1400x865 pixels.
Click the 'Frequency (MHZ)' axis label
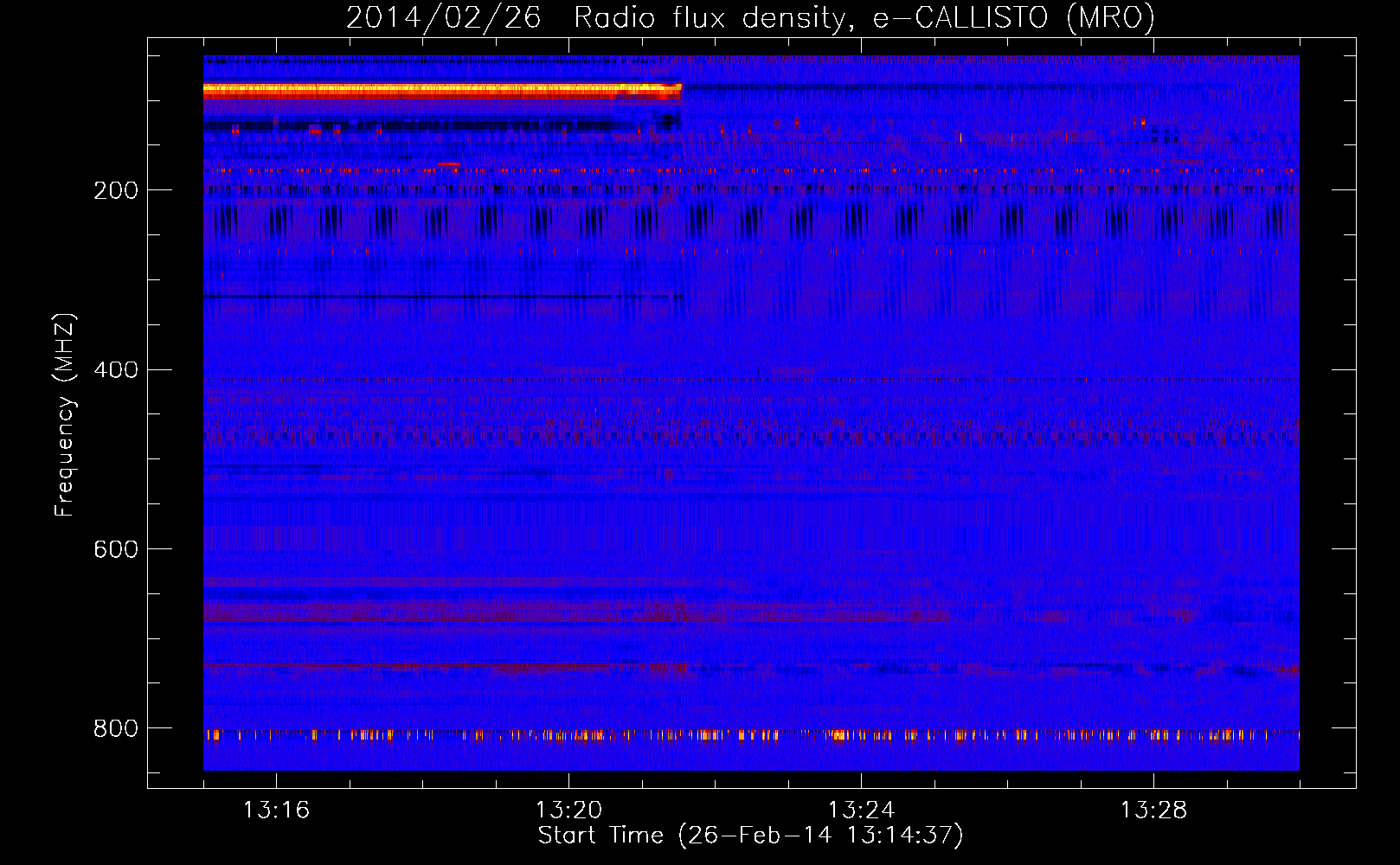pos(65,415)
